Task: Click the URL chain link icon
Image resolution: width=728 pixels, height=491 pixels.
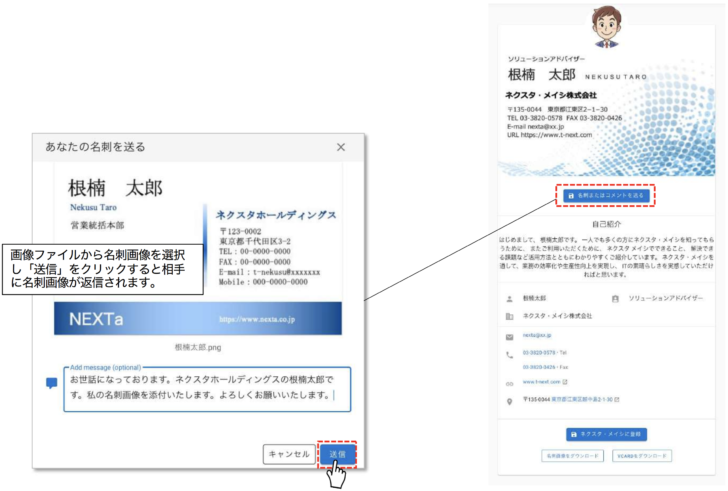Action: coord(509,384)
